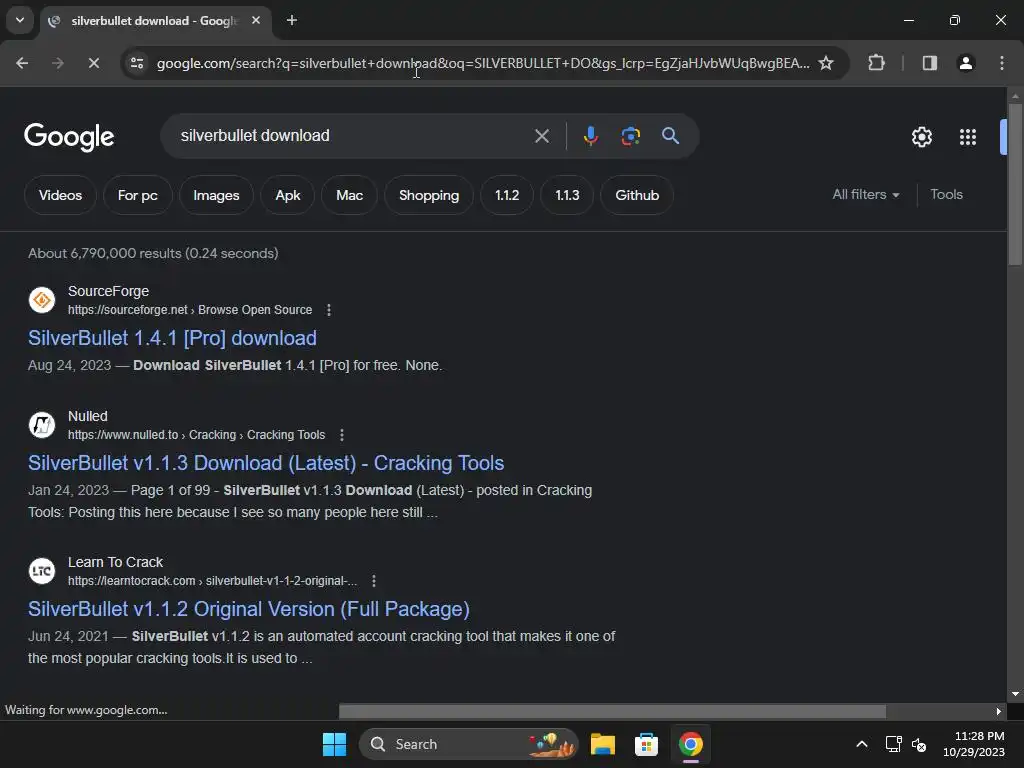Start search by voice microphone
Image resolution: width=1024 pixels, height=768 pixels.
[590, 136]
